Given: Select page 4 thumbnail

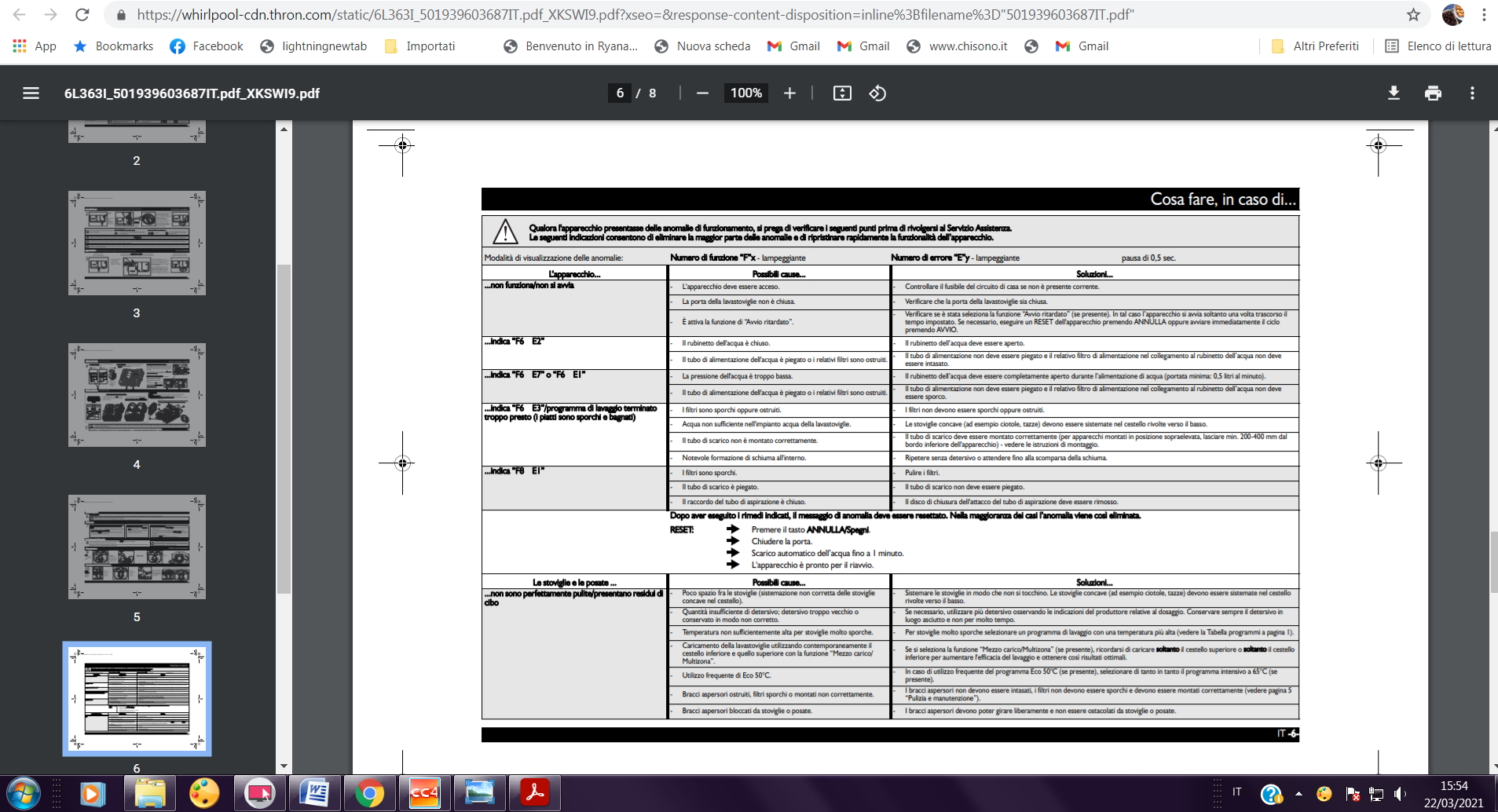Looking at the screenshot, I should coord(137,395).
